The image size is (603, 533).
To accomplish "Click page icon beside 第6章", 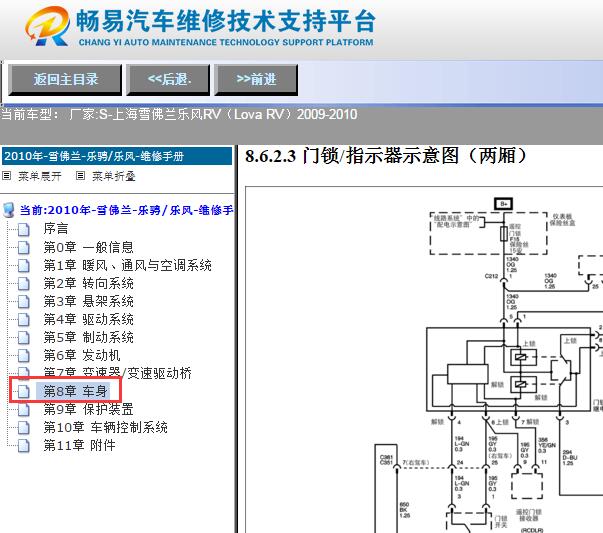I will tap(24, 356).
